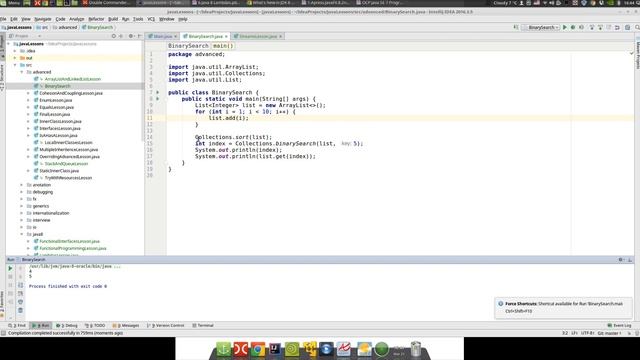The height and width of the screenshot is (360, 640).
Task: Start debugging with the toolbar bug icon
Action: pos(573,27)
